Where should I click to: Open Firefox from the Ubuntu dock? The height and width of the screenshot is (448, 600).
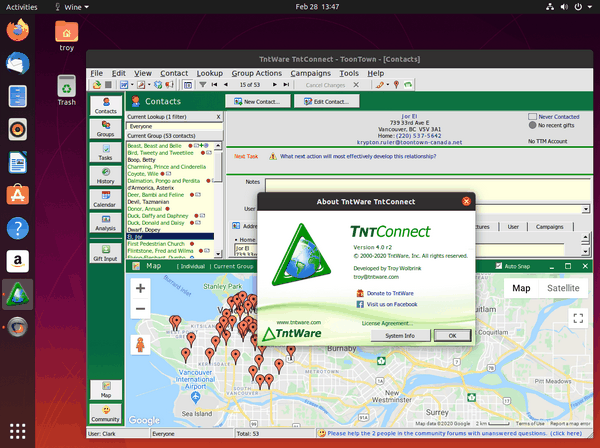pyautogui.click(x=18, y=30)
